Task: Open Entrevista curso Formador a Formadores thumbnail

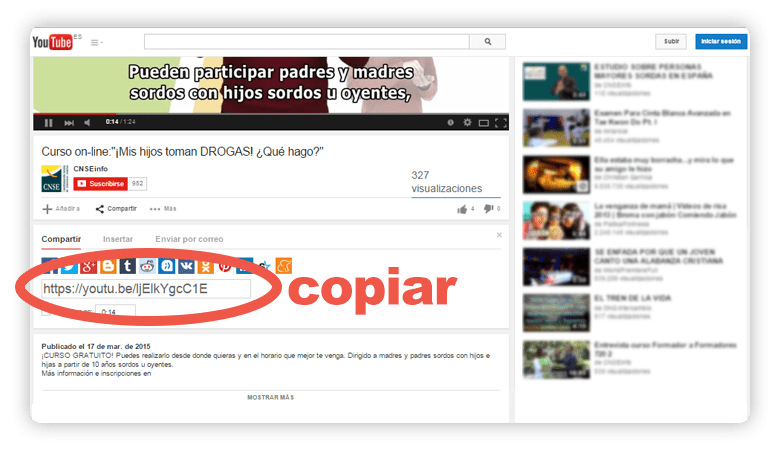Action: [x=556, y=360]
